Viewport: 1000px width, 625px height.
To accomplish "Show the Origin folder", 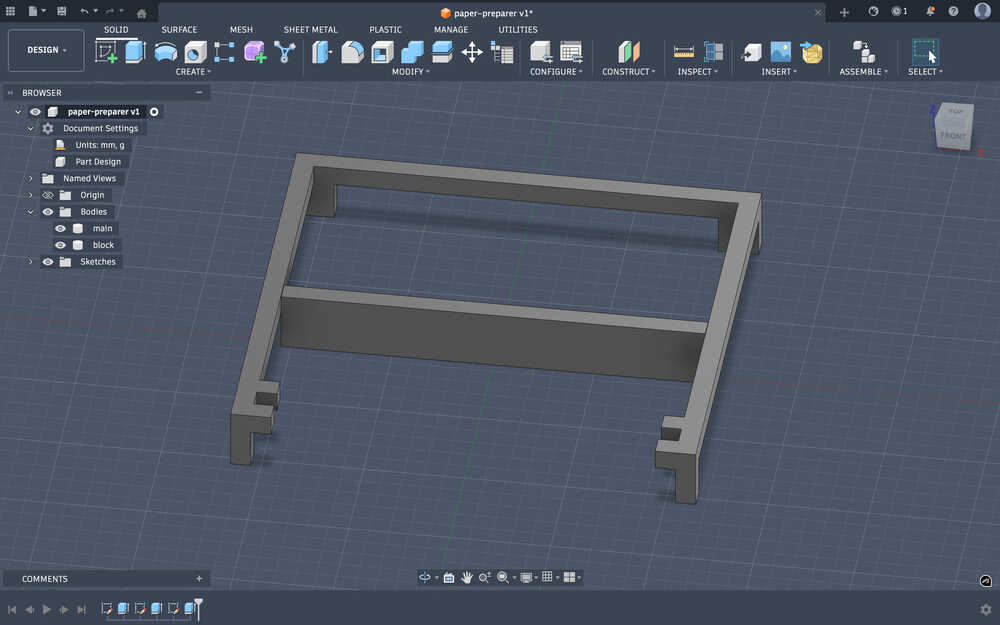I will coord(47,195).
